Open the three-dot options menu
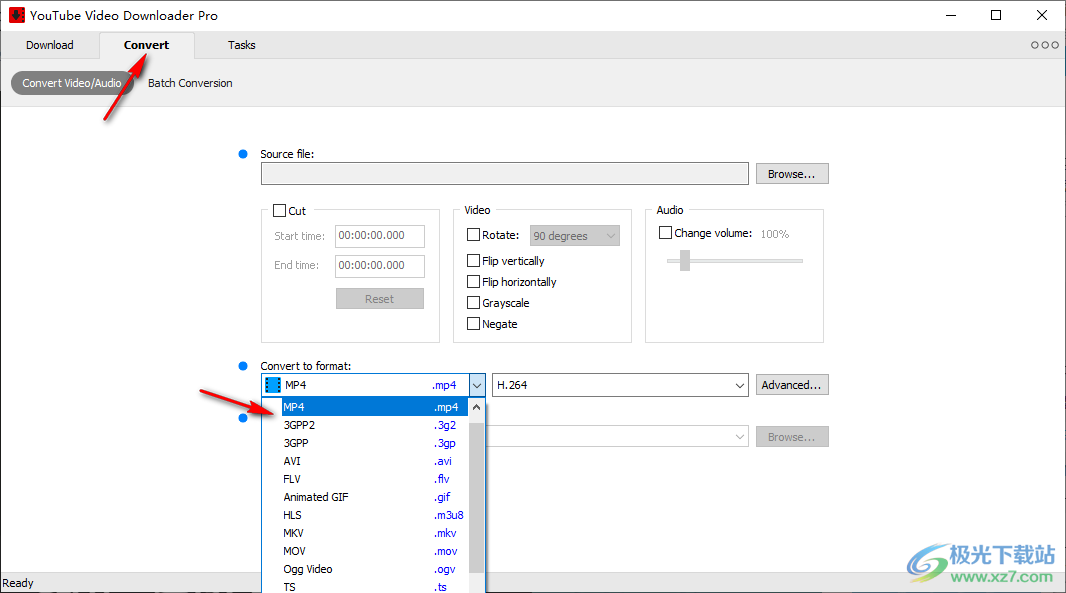1066x593 pixels. (x=1044, y=45)
